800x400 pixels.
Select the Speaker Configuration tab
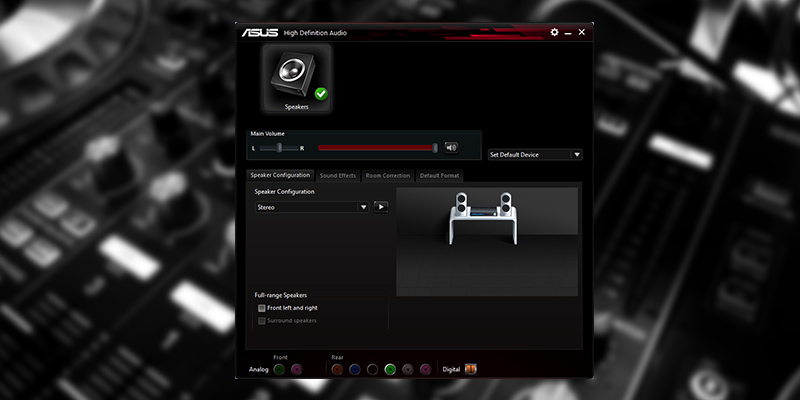click(x=280, y=175)
